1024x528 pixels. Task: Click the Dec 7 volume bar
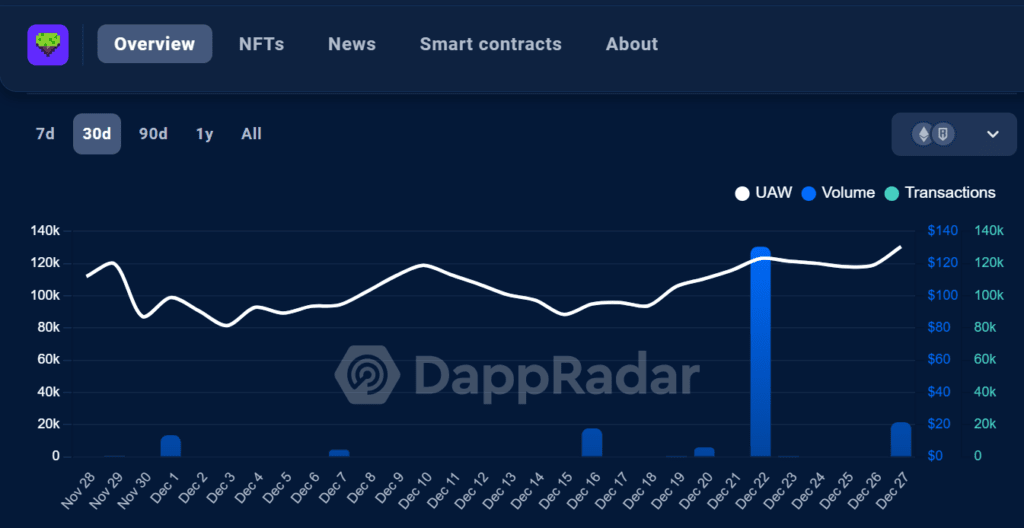pyautogui.click(x=339, y=453)
